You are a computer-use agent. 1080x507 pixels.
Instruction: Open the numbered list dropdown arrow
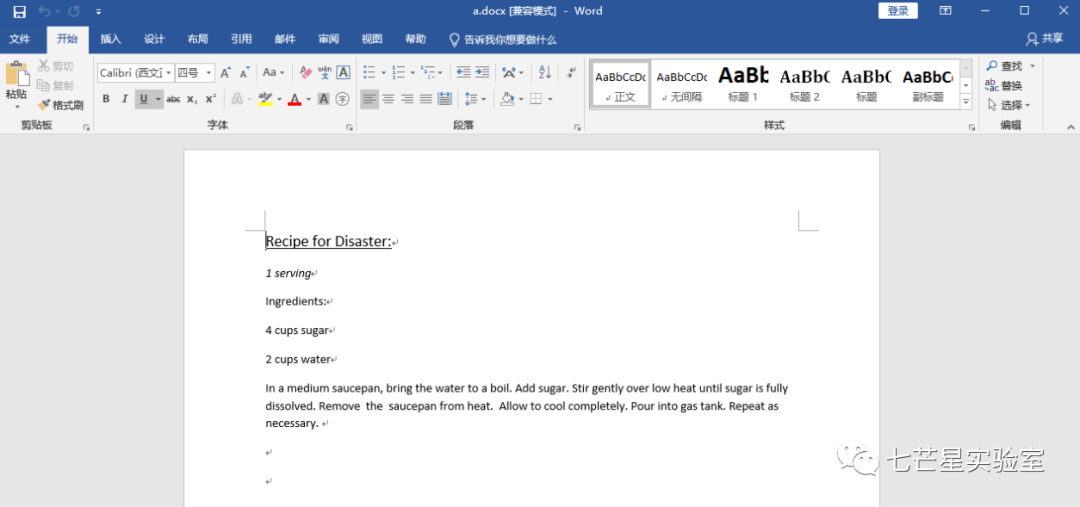pos(413,72)
